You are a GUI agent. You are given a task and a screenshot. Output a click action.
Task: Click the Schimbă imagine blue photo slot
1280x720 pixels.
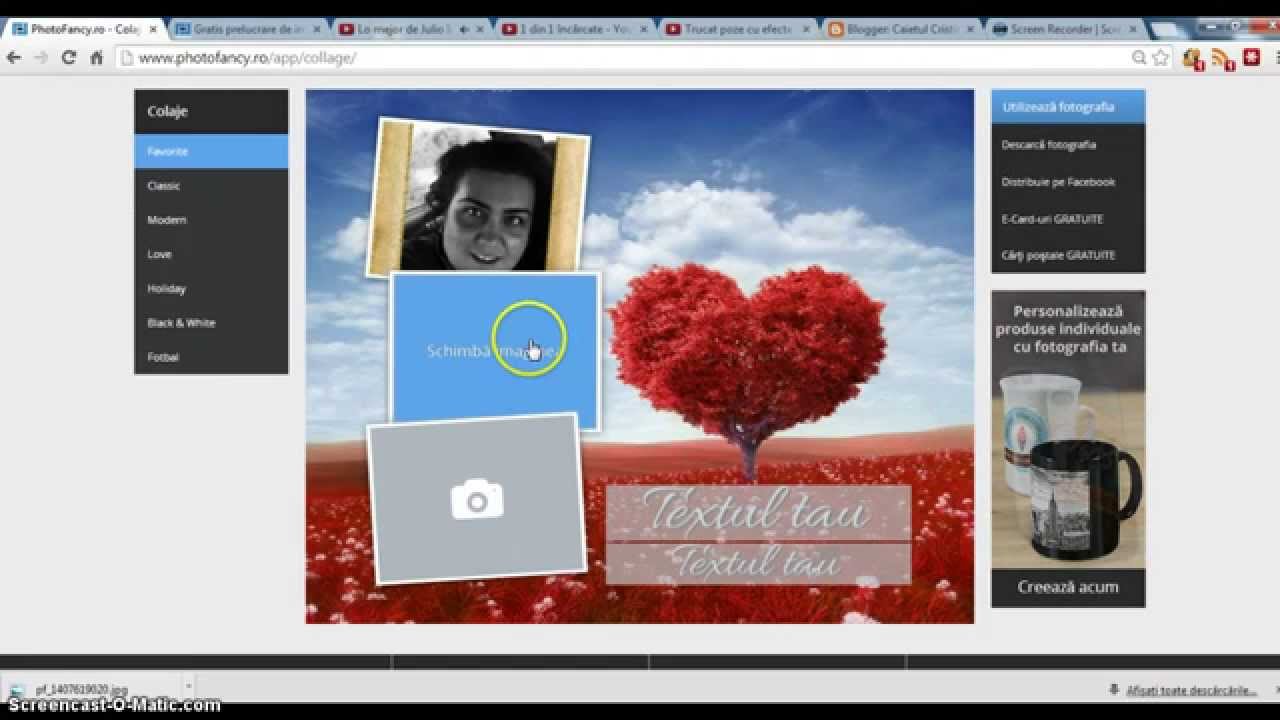495,350
